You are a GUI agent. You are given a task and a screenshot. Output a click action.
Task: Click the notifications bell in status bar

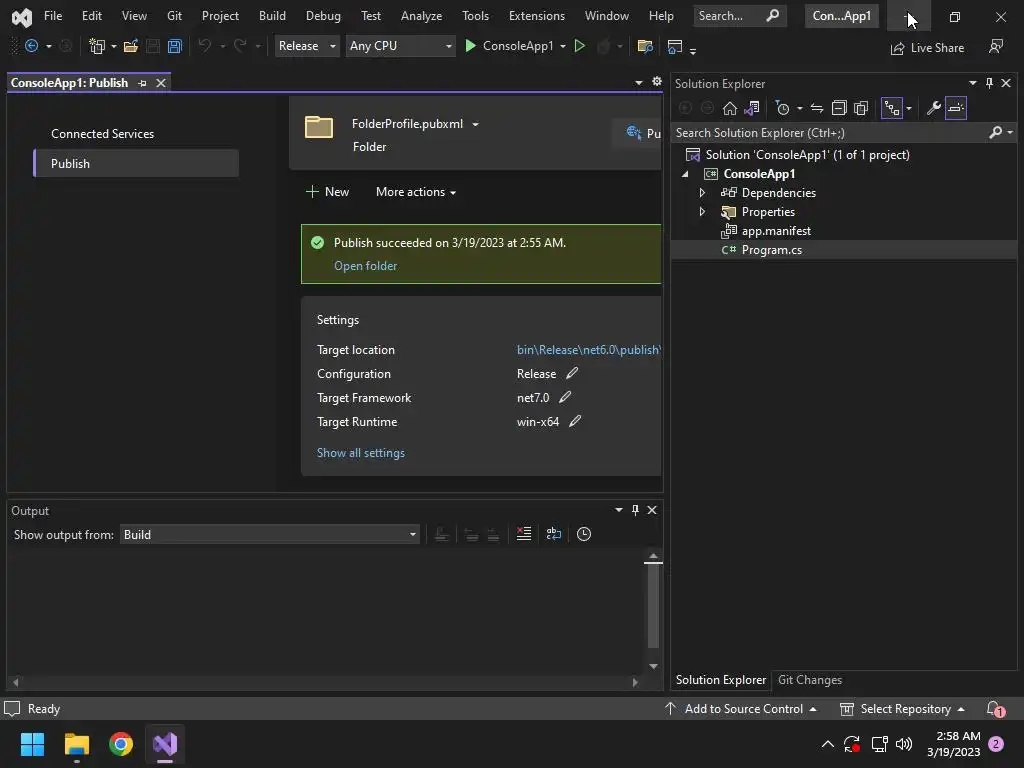point(995,709)
